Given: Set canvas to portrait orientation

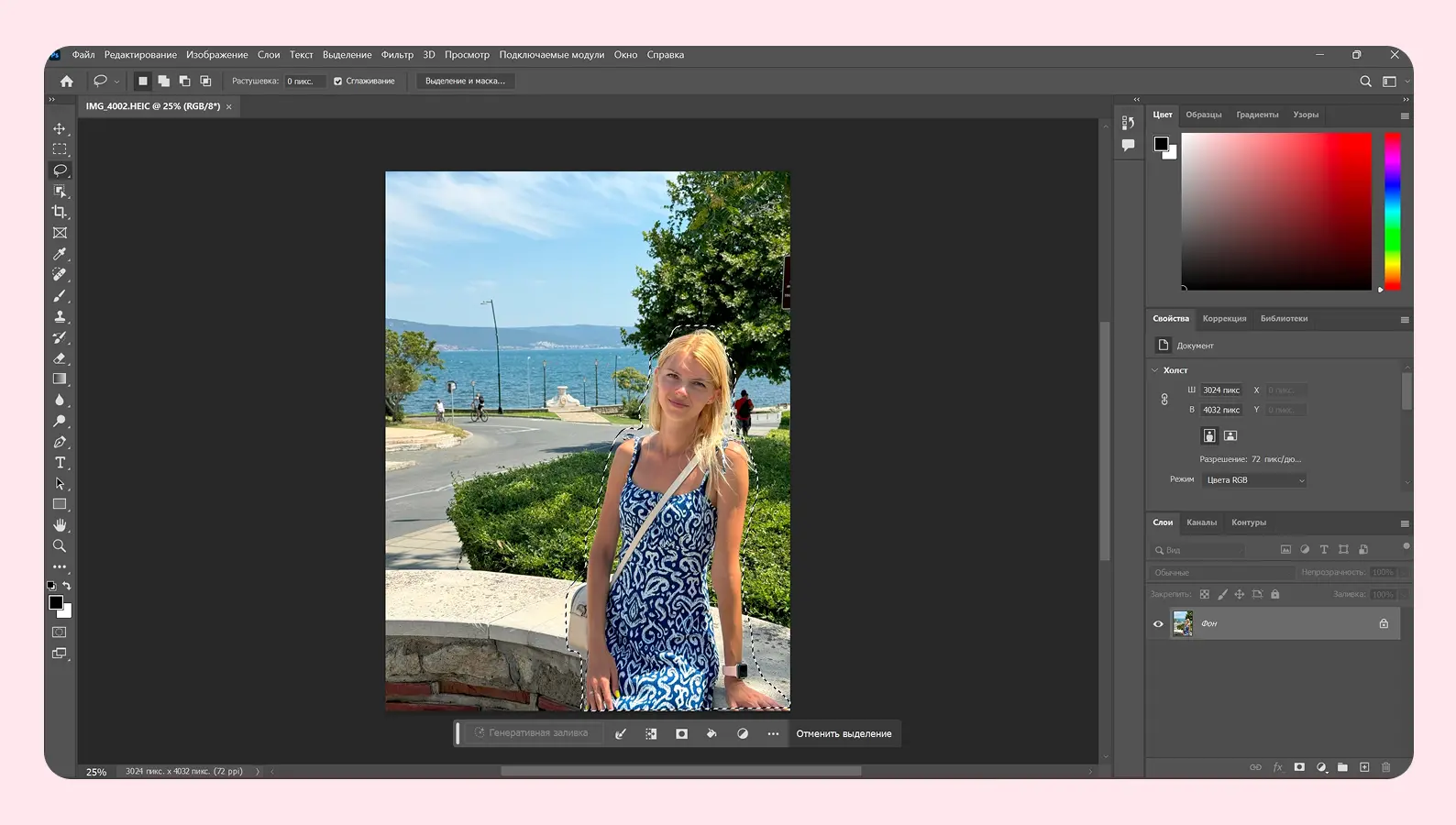Looking at the screenshot, I should (1209, 435).
